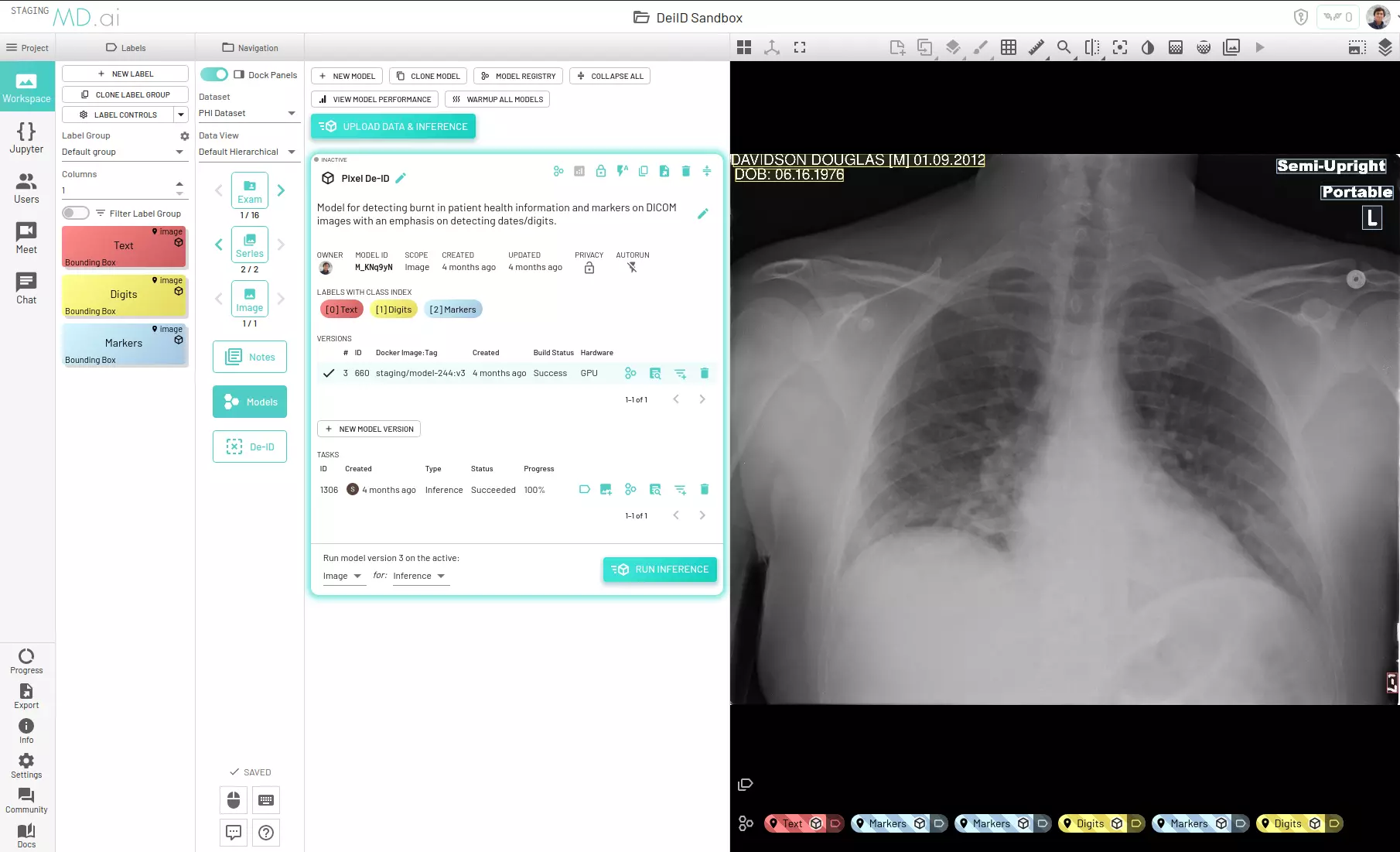1400x852 pixels.
Task: Click the fullscreen icon in viewer toolbar
Action: pos(800,47)
